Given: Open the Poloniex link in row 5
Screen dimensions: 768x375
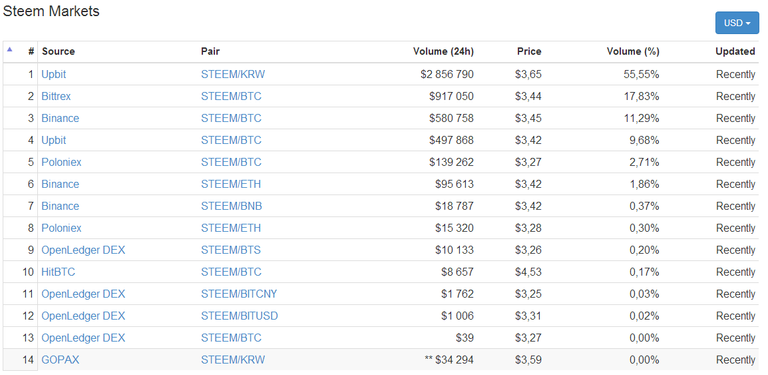Looking at the screenshot, I should pyautogui.click(x=61, y=162).
